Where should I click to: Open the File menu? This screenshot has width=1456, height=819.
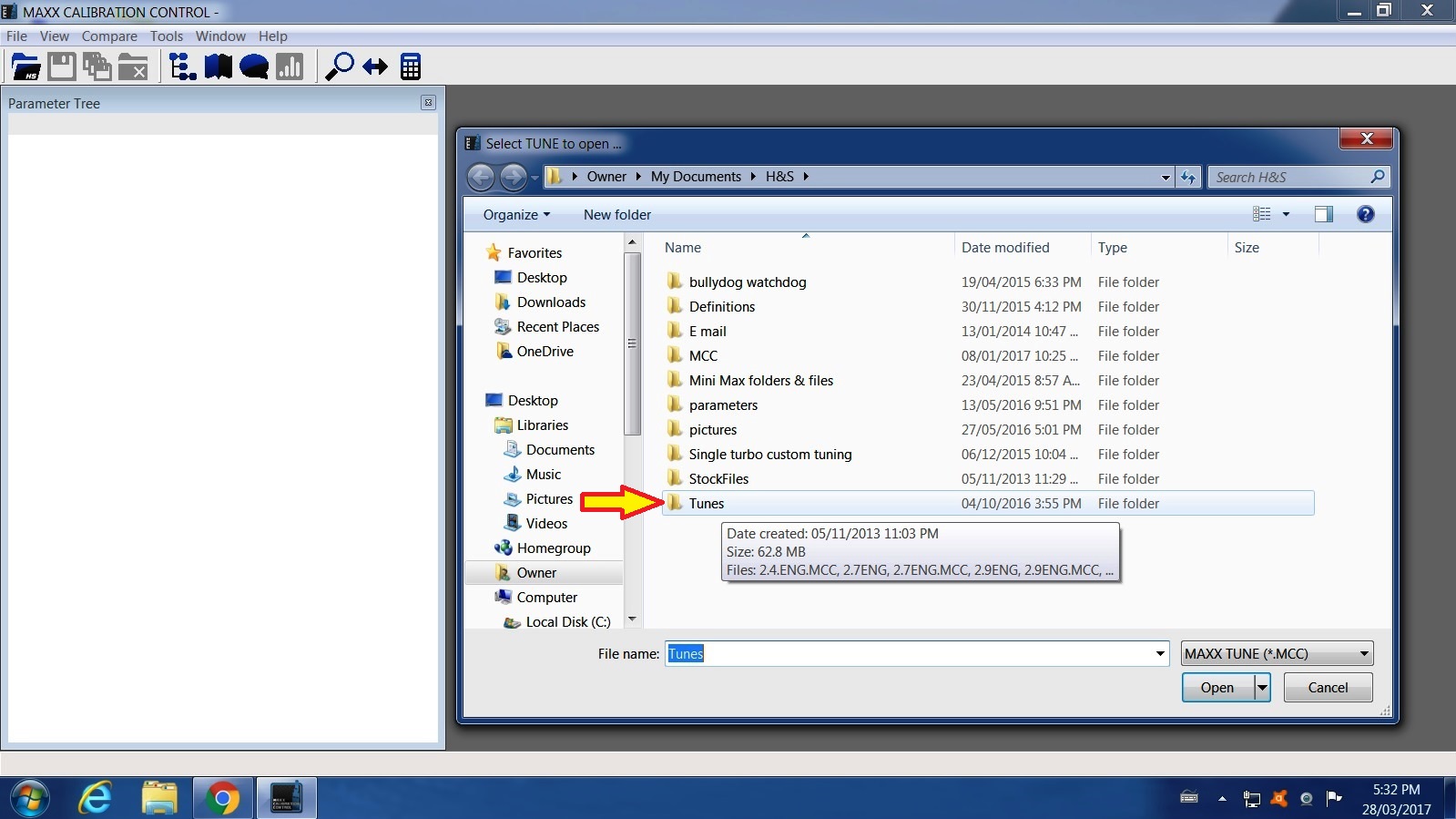pyautogui.click(x=16, y=36)
